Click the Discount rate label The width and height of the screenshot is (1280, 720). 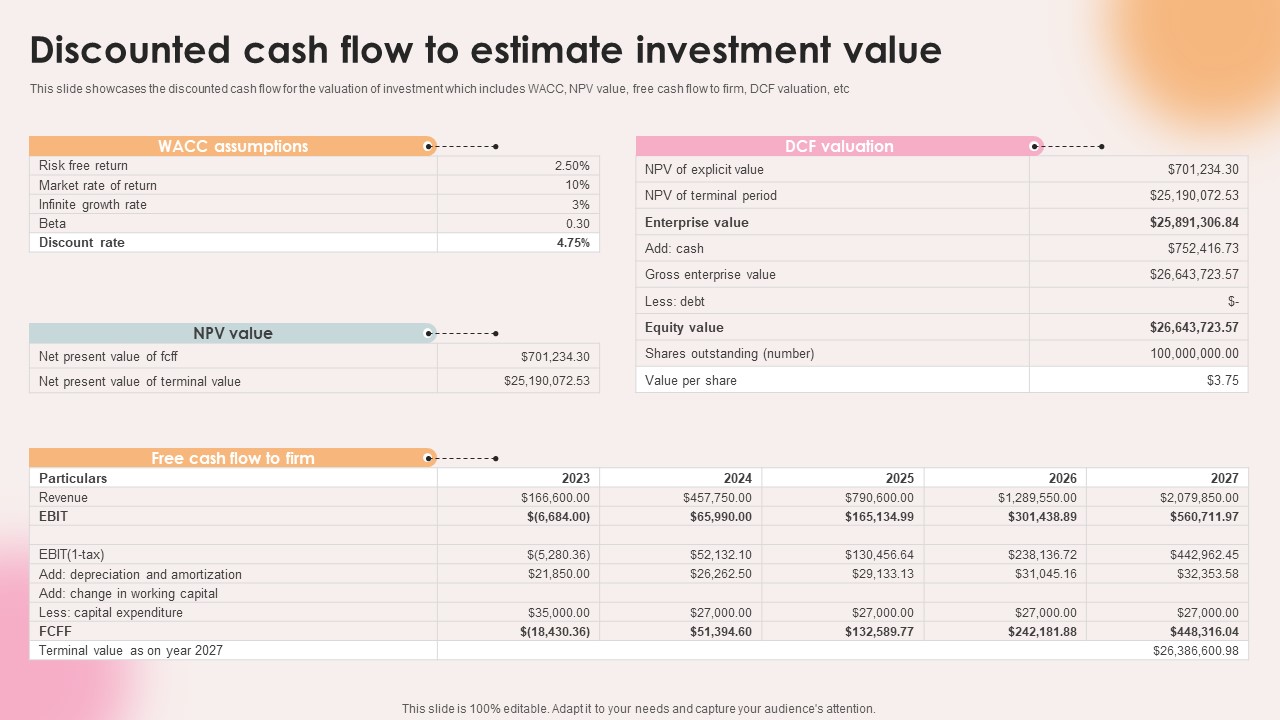click(x=82, y=242)
